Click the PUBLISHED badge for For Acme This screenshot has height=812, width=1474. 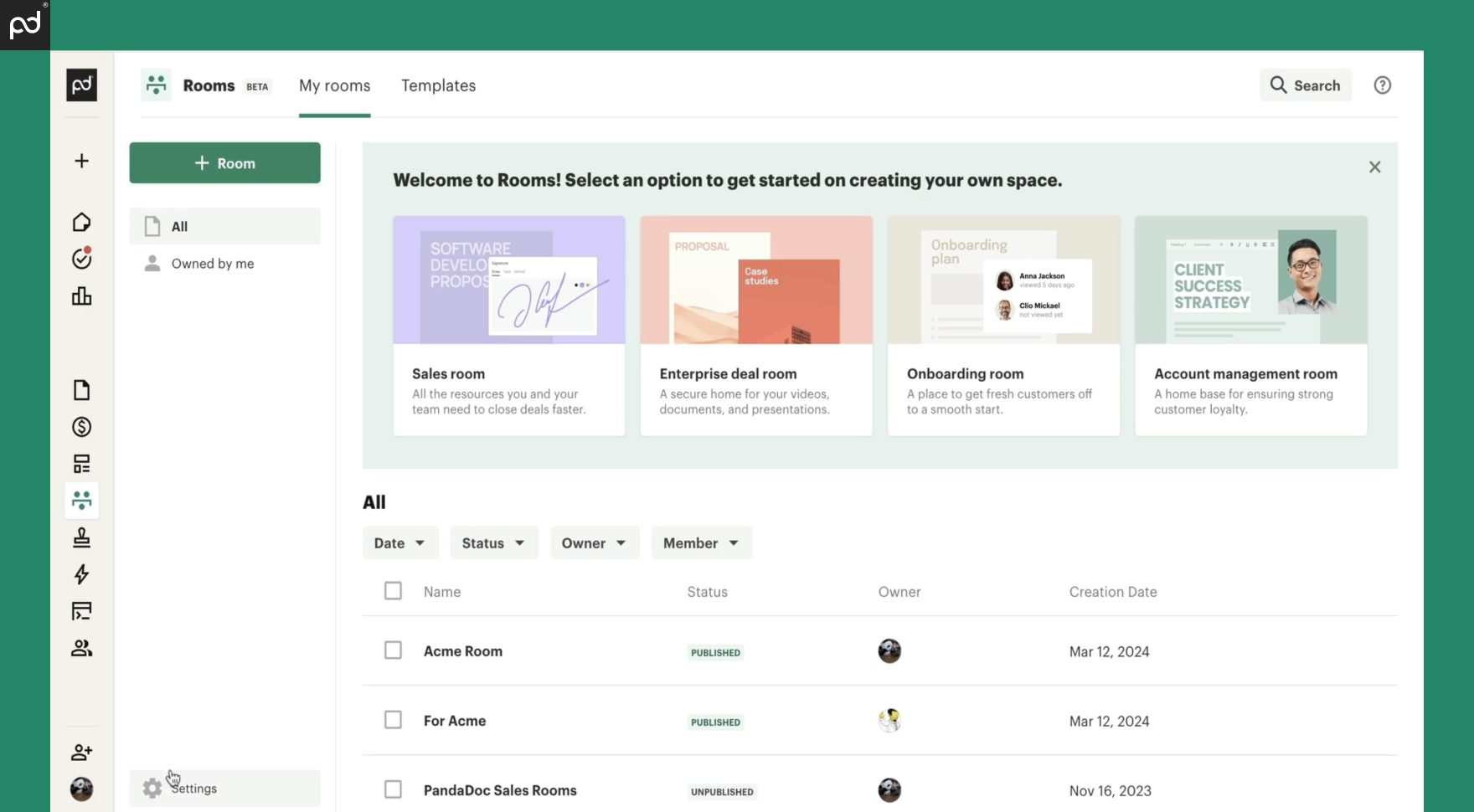pos(715,722)
